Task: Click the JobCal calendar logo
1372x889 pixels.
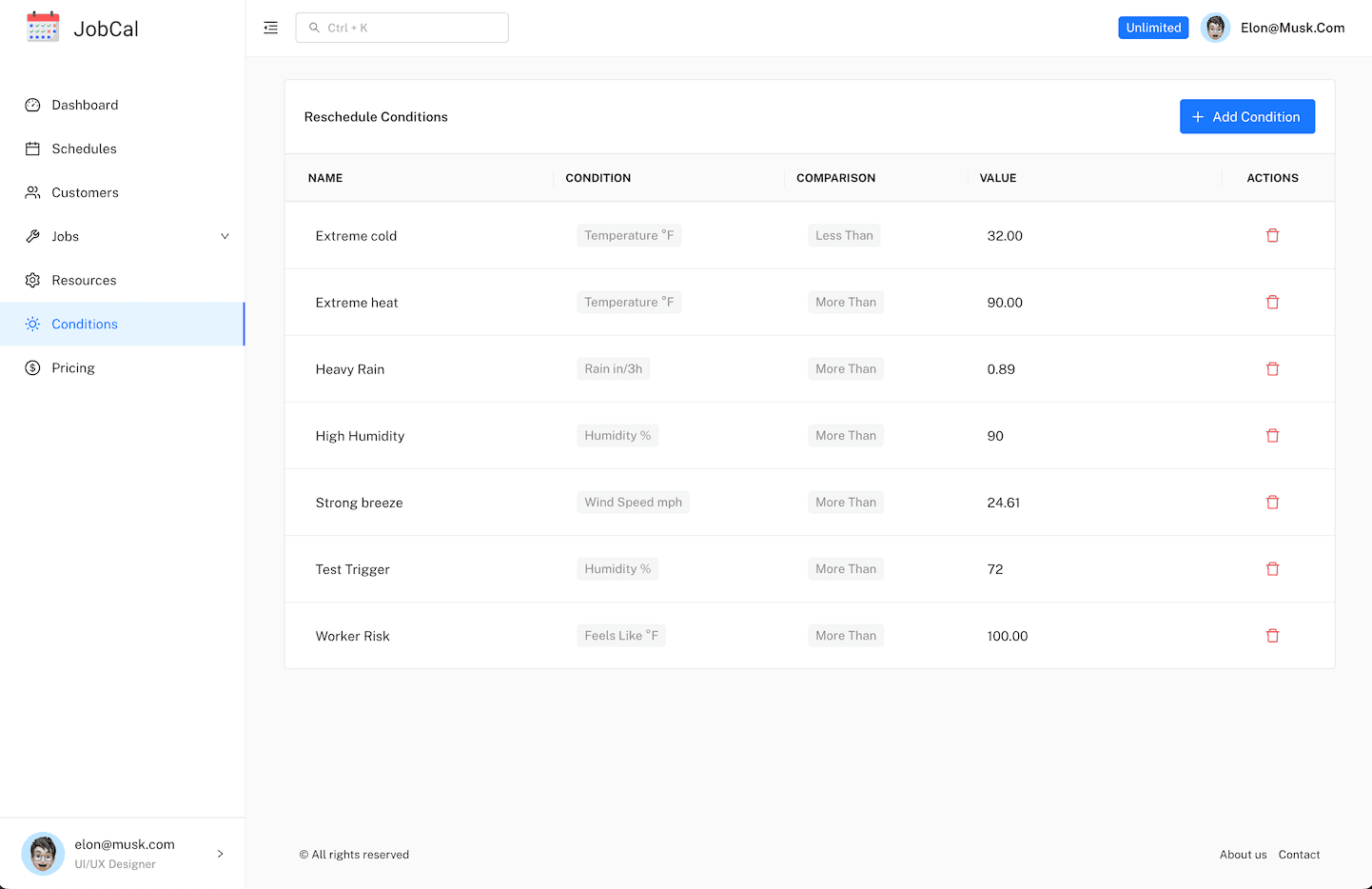Action: pyautogui.click(x=43, y=28)
